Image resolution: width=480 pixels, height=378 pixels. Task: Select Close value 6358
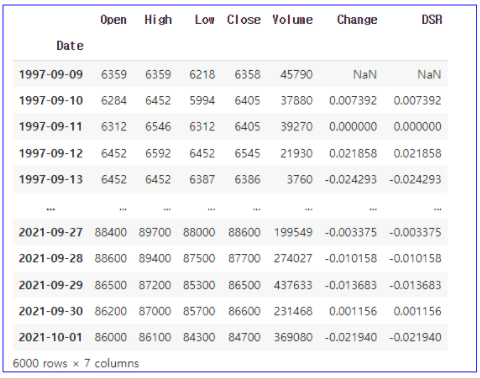(x=247, y=74)
